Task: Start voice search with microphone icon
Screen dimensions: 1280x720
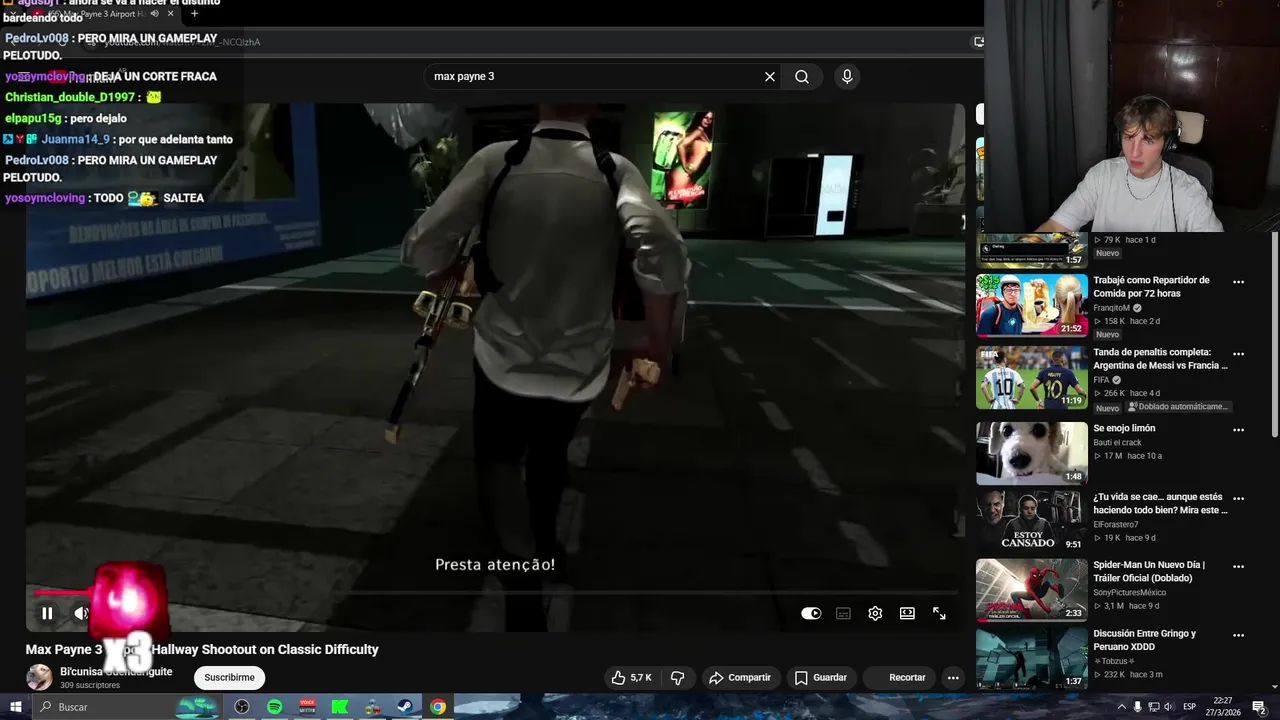Action: point(847,76)
